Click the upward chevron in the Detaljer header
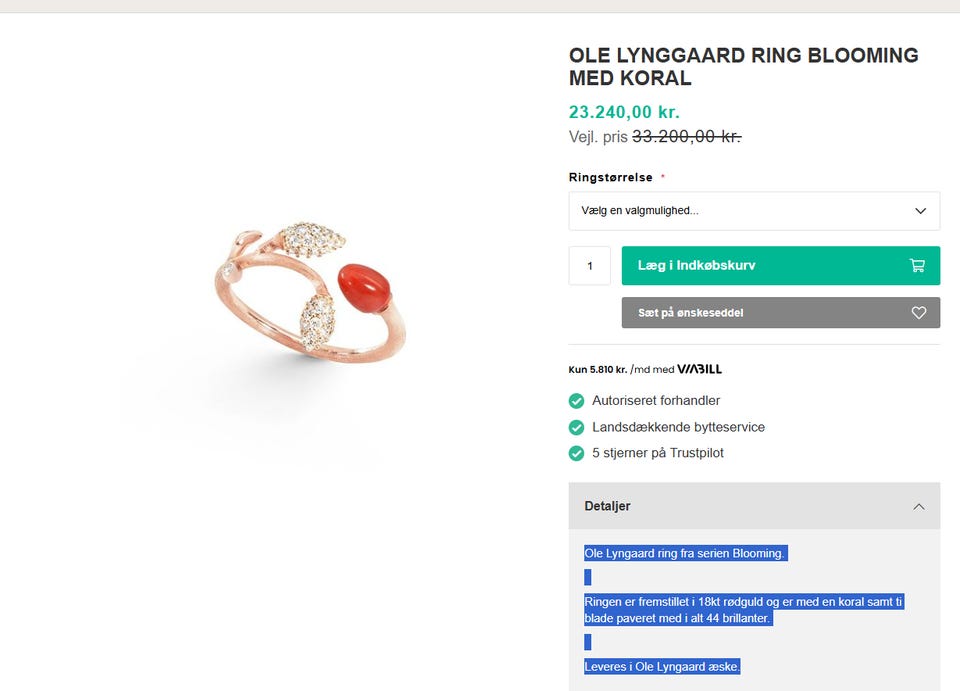960x691 pixels. [919, 506]
